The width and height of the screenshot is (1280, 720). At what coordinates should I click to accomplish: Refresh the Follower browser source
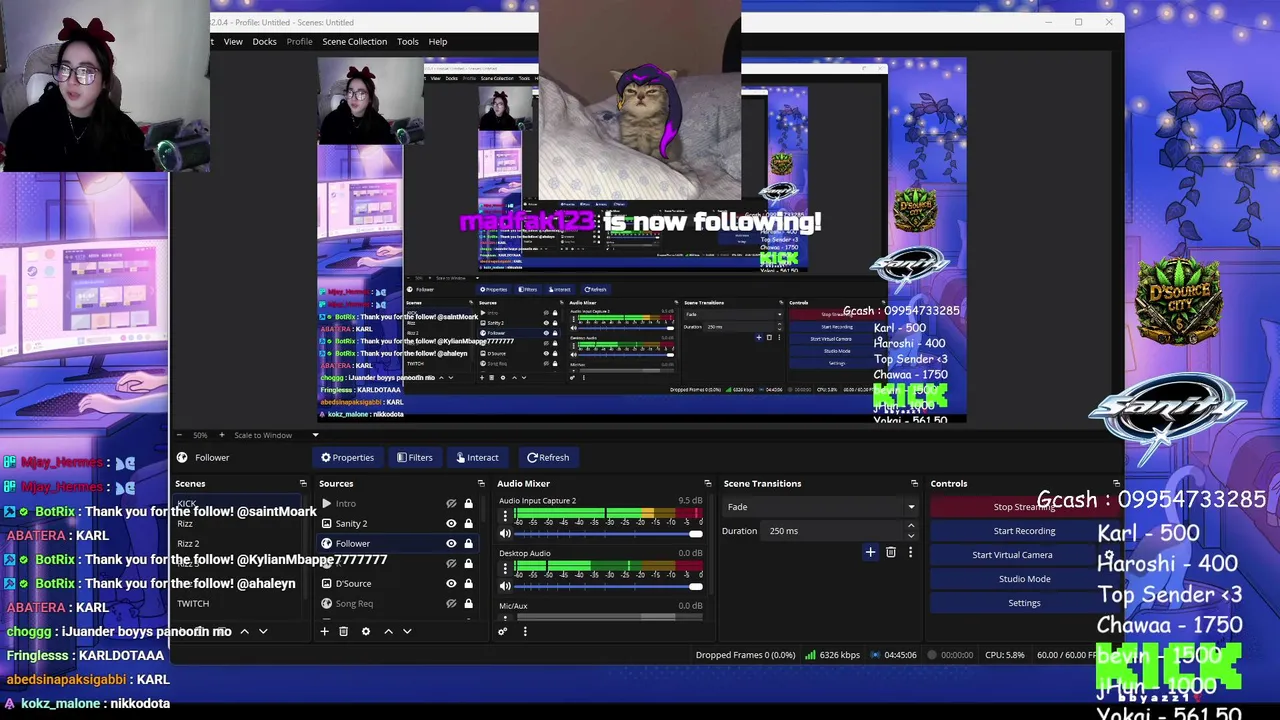coord(548,458)
